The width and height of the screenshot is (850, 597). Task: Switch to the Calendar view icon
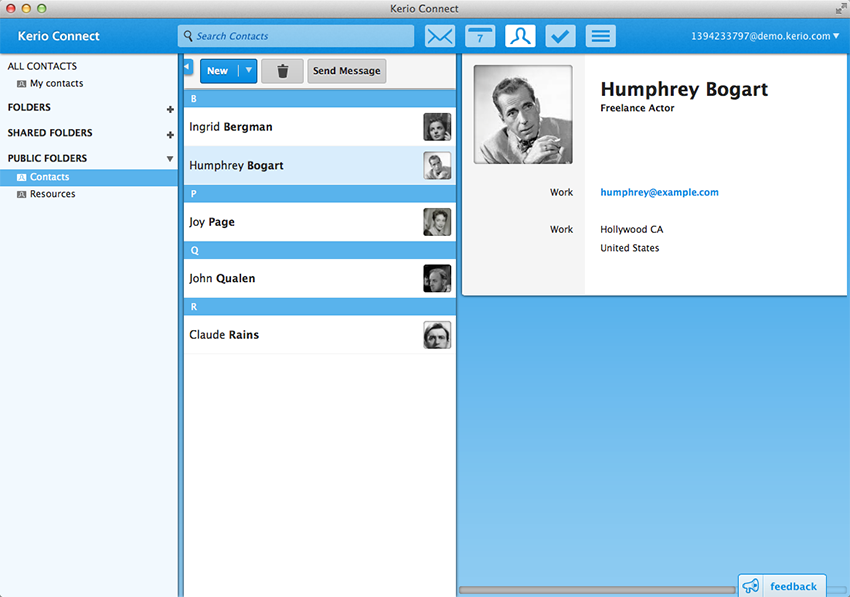coord(480,36)
